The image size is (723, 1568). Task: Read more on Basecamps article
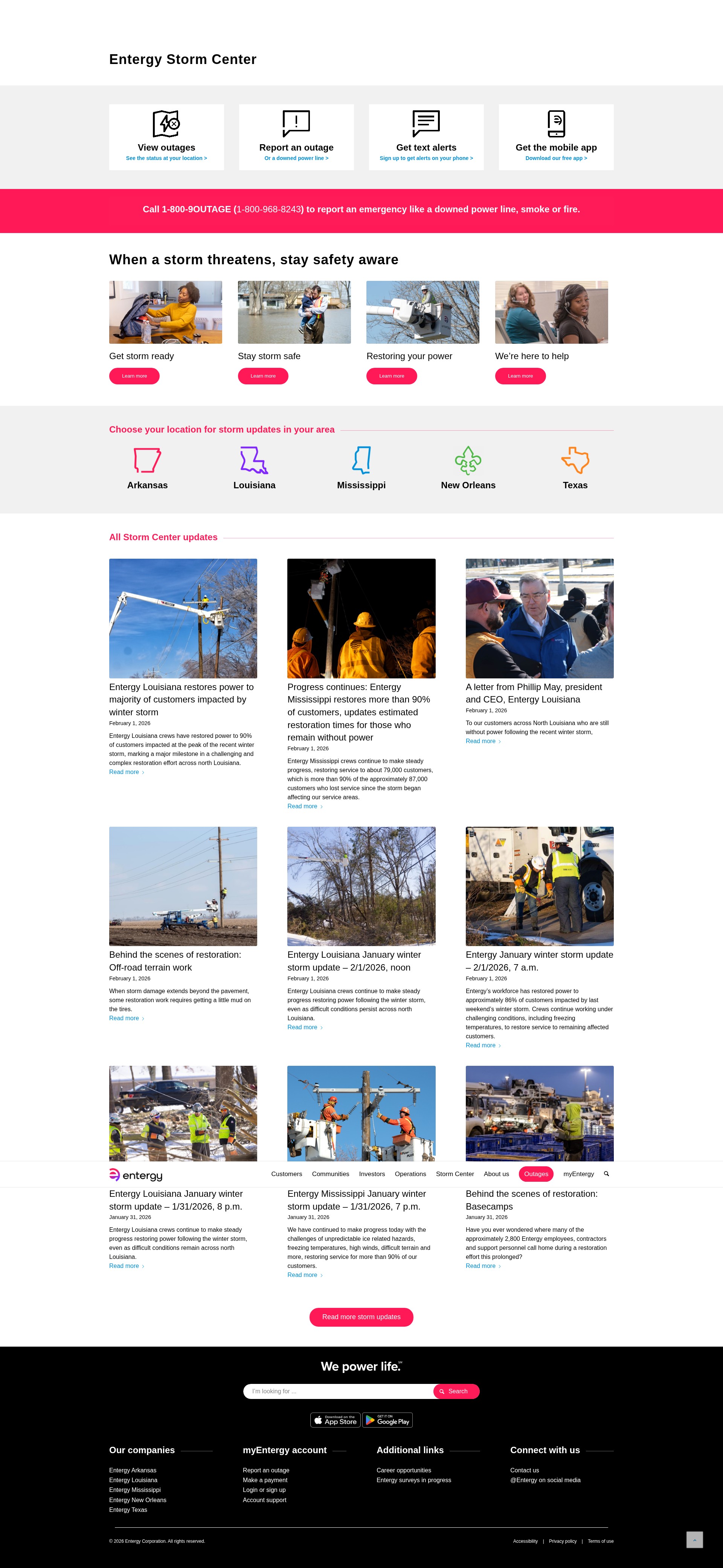tap(483, 1265)
